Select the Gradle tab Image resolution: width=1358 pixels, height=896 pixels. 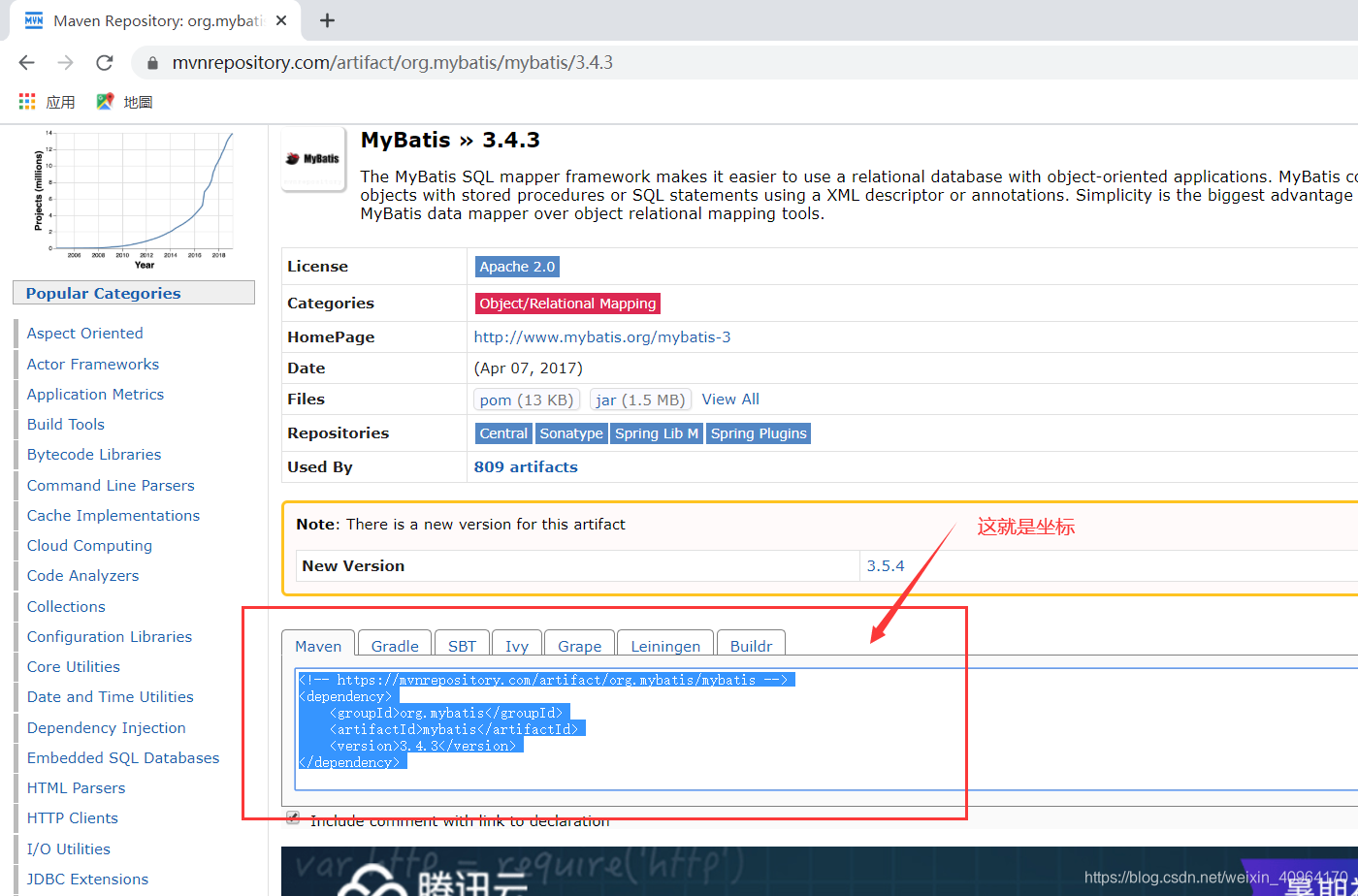[395, 646]
